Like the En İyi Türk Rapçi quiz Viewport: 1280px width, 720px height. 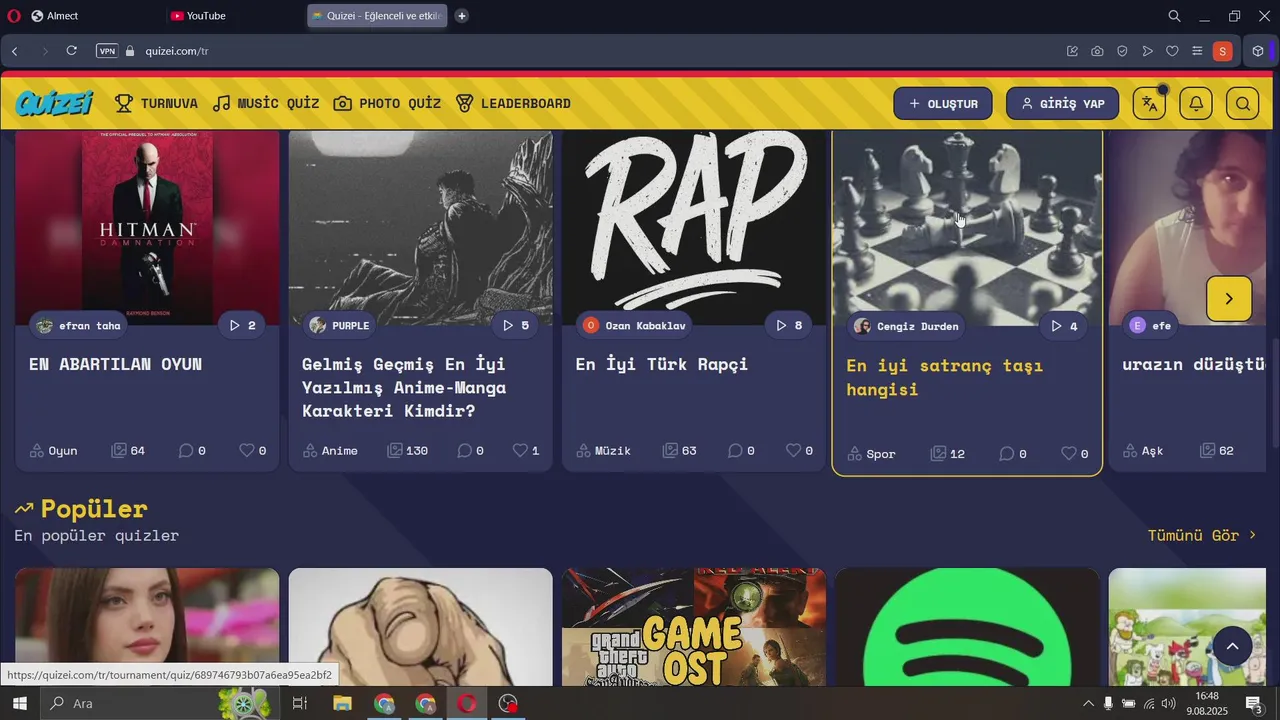(799, 451)
